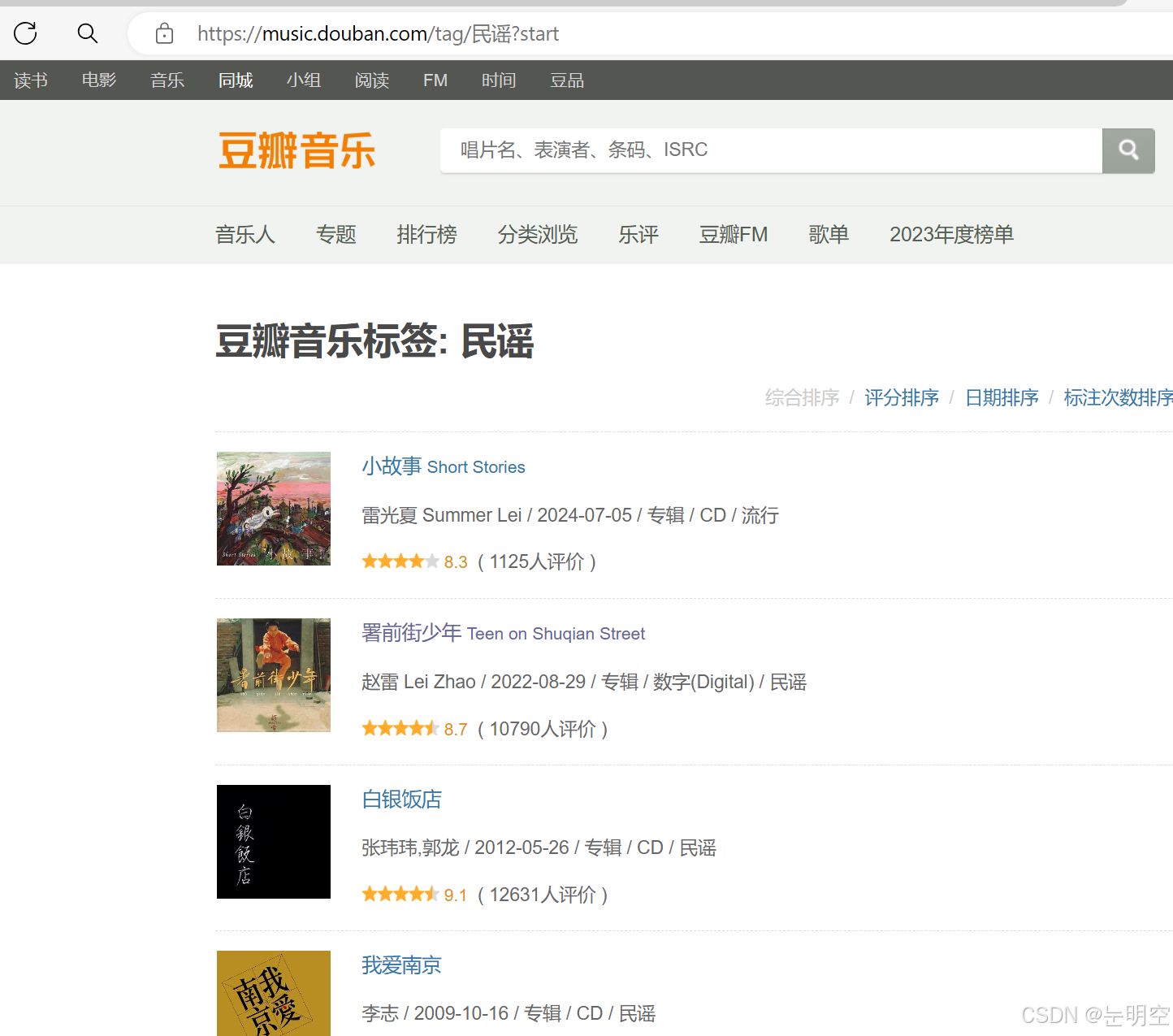This screenshot has width=1173, height=1036.
Task: Click the black 白银饭店 album cover
Action: 274,842
